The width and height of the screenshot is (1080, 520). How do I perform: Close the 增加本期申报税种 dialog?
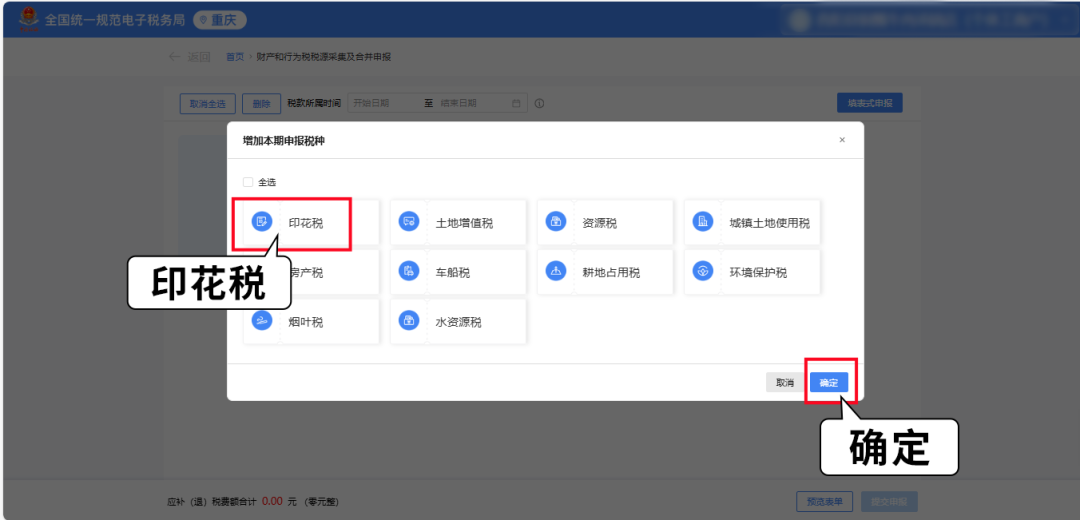click(x=842, y=140)
